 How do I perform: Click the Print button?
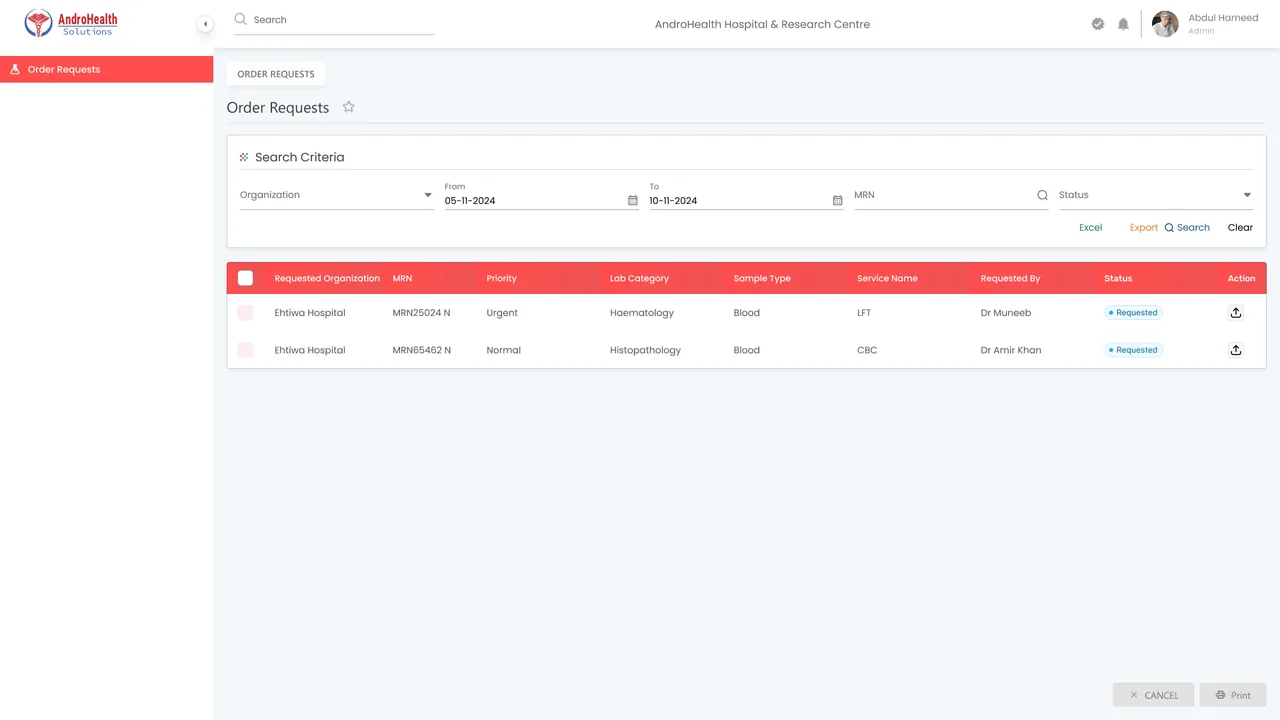[1233, 695]
